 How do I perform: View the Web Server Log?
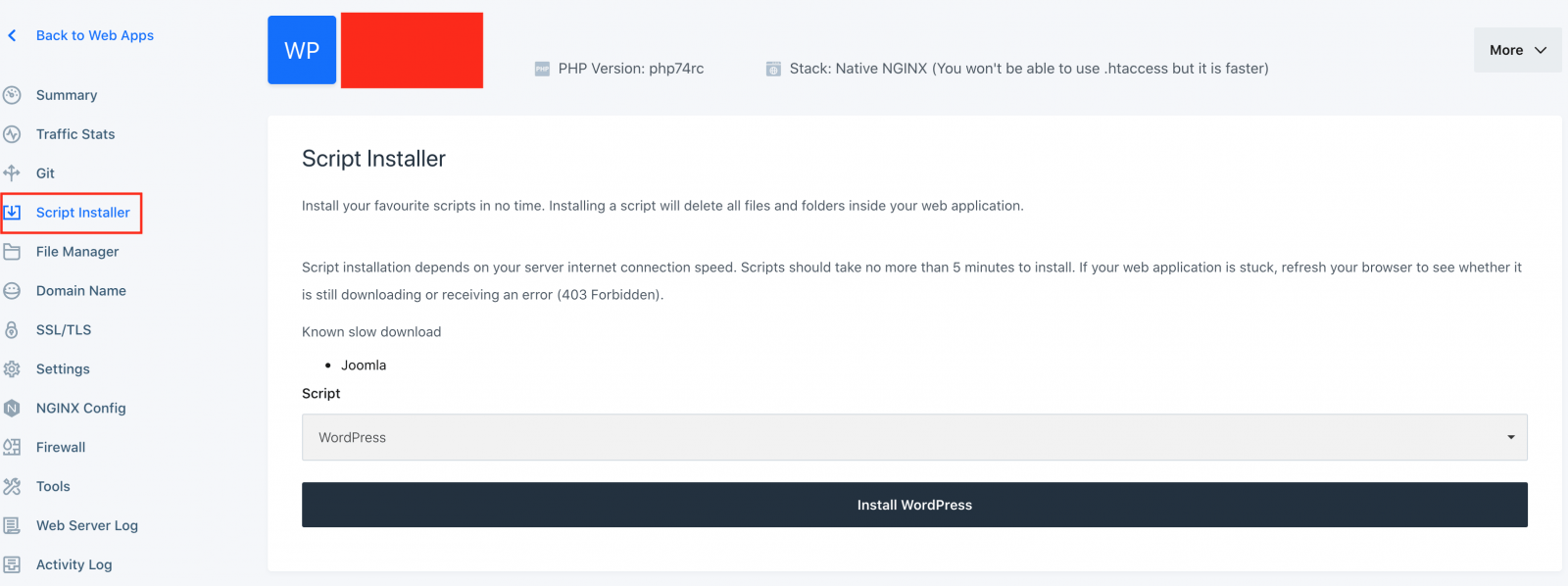pyautogui.click(x=87, y=526)
